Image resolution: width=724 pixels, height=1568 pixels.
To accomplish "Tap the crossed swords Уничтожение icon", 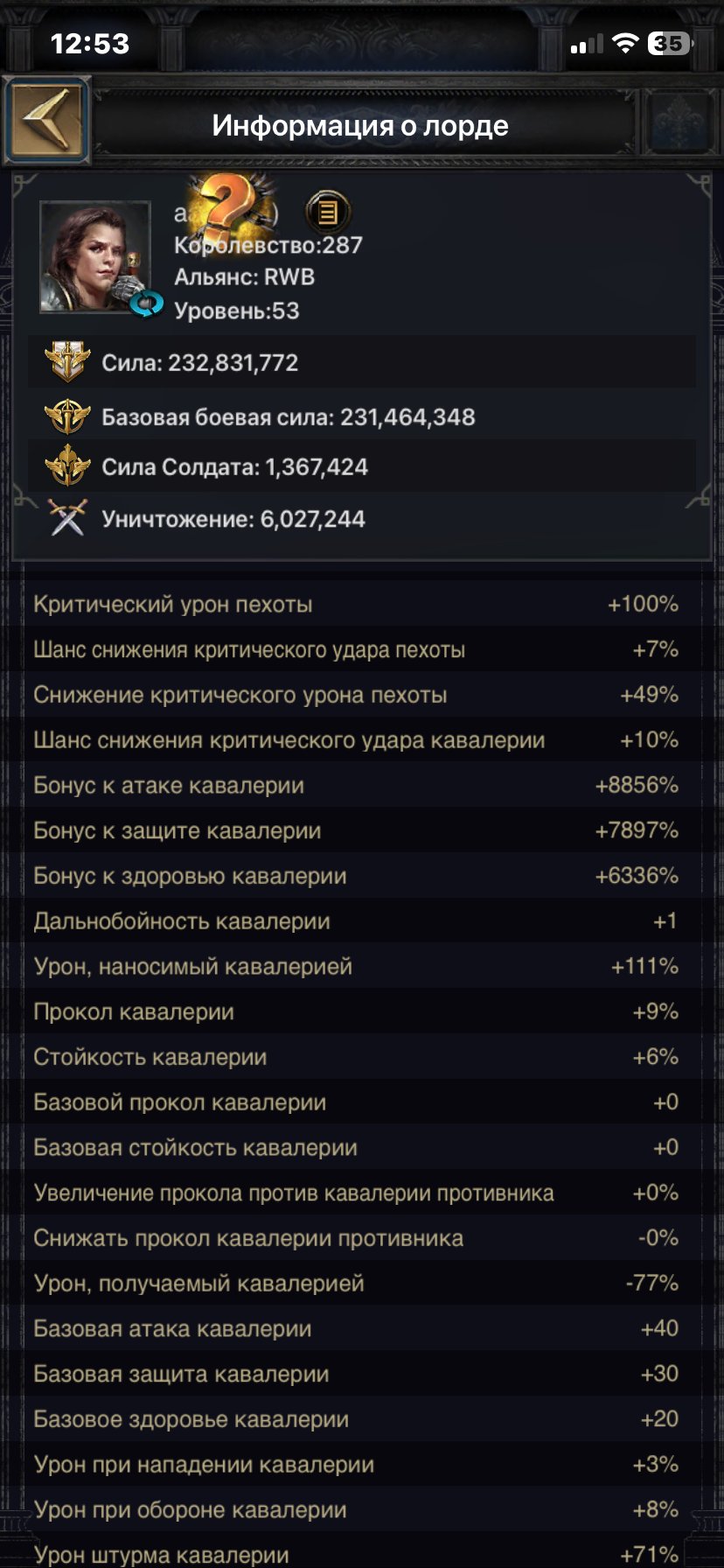I will pyautogui.click(x=67, y=518).
